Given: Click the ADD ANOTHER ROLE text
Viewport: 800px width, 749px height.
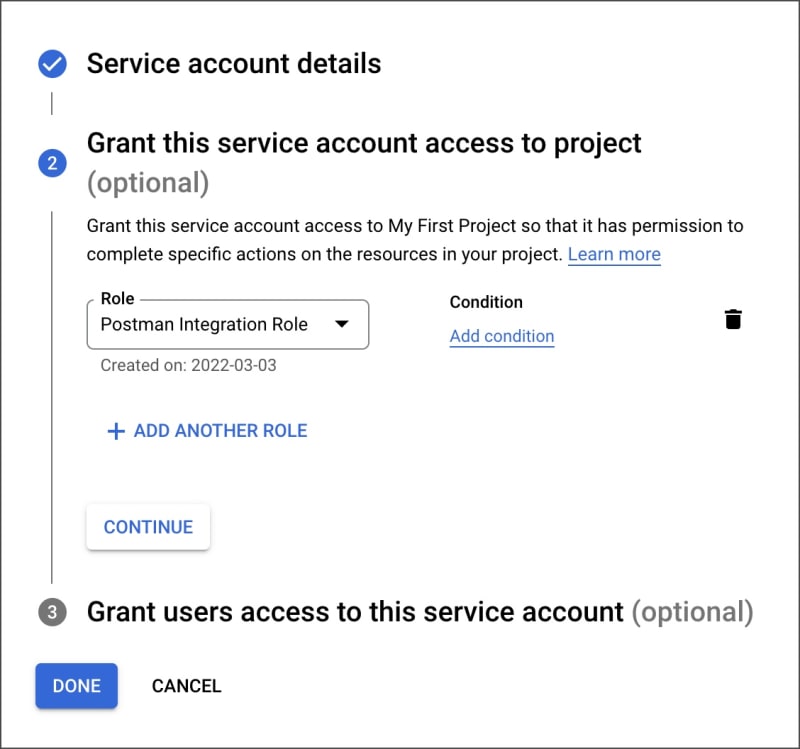Looking at the screenshot, I should 220,431.
